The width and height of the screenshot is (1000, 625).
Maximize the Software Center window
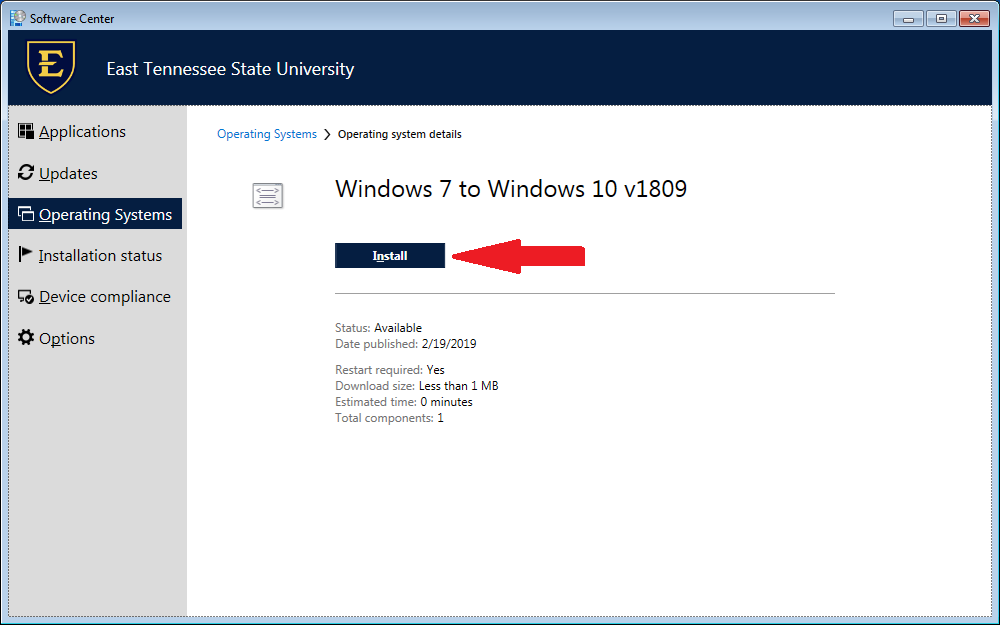tap(940, 18)
